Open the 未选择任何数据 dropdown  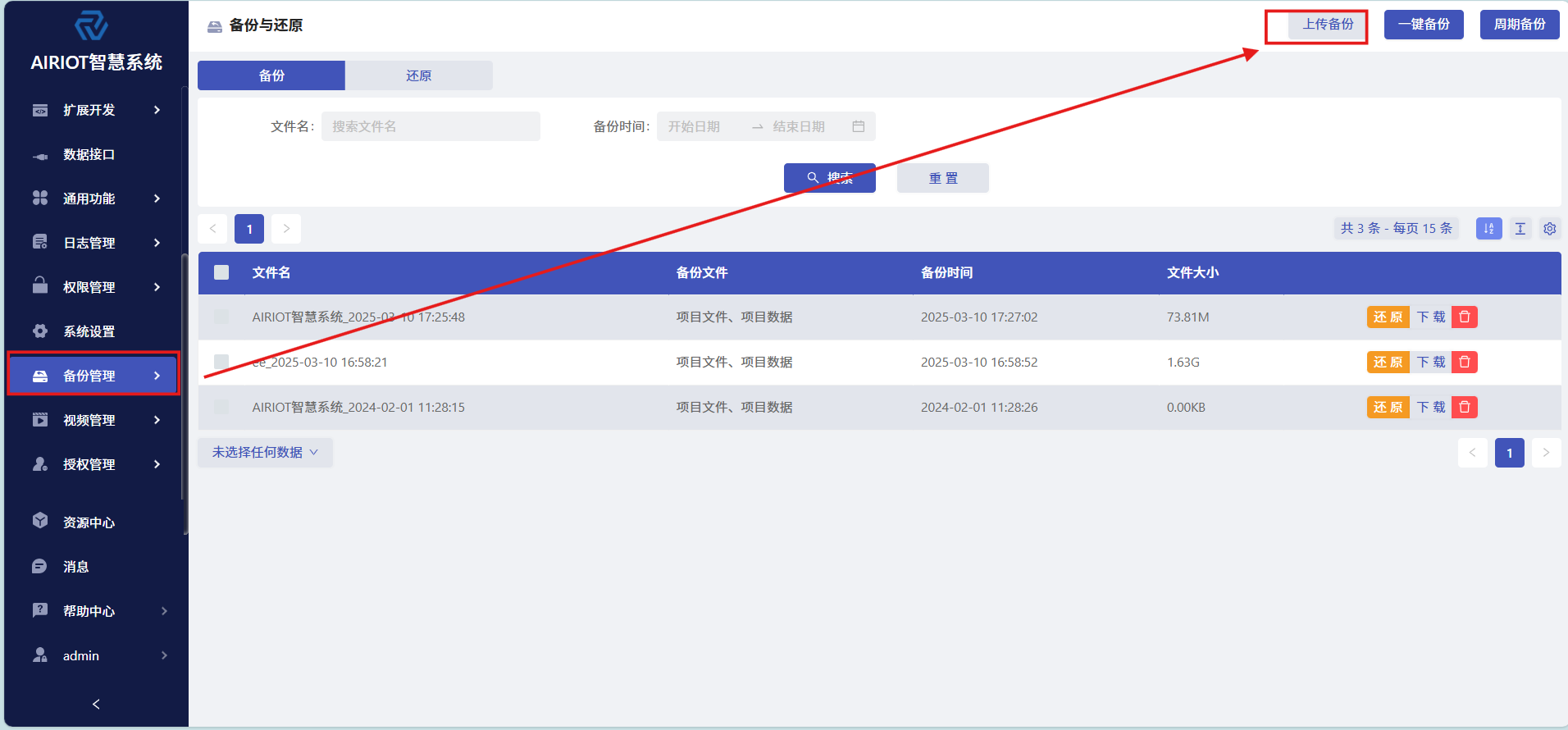coord(265,453)
